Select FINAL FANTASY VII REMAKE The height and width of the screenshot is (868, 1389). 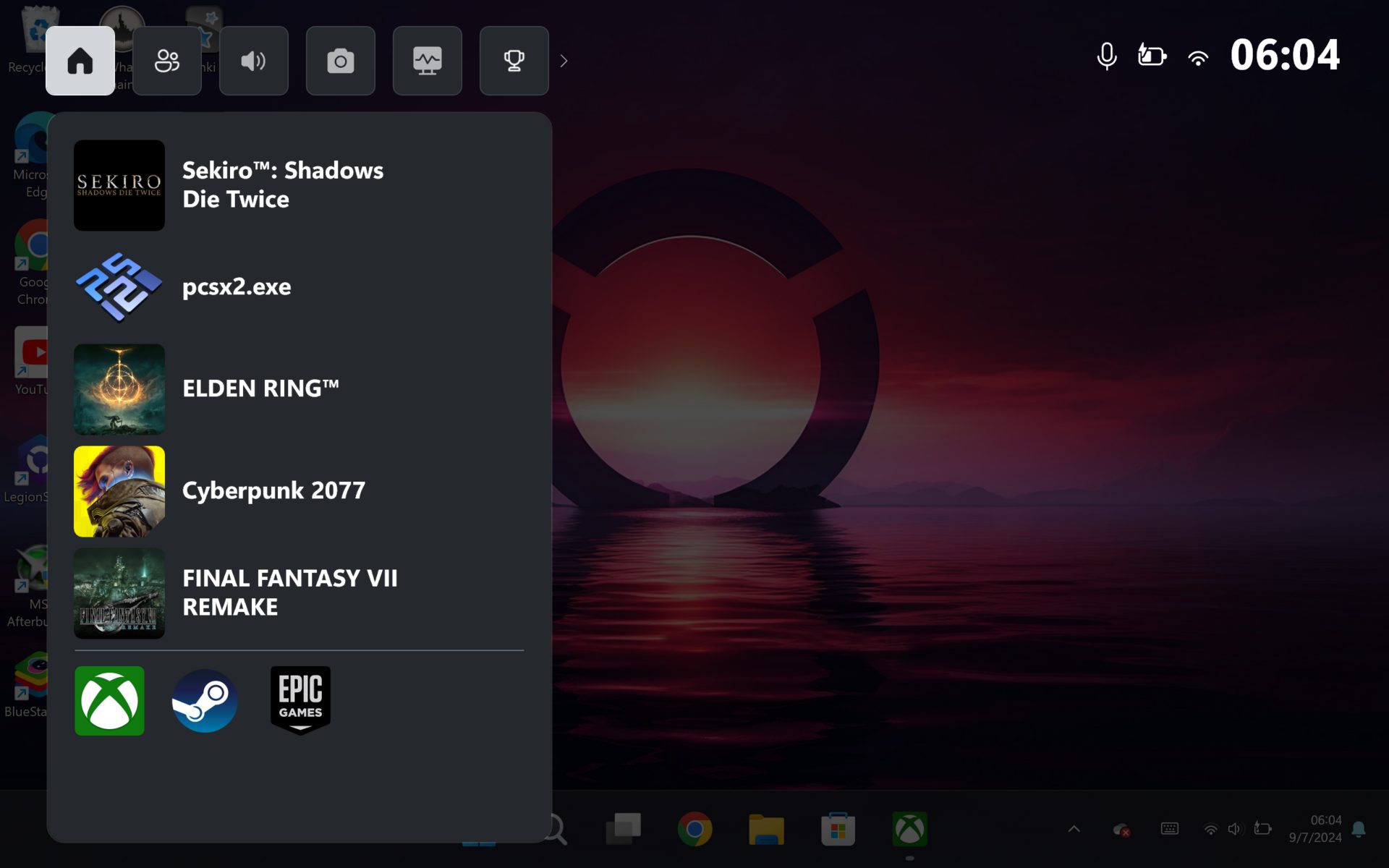[289, 592]
